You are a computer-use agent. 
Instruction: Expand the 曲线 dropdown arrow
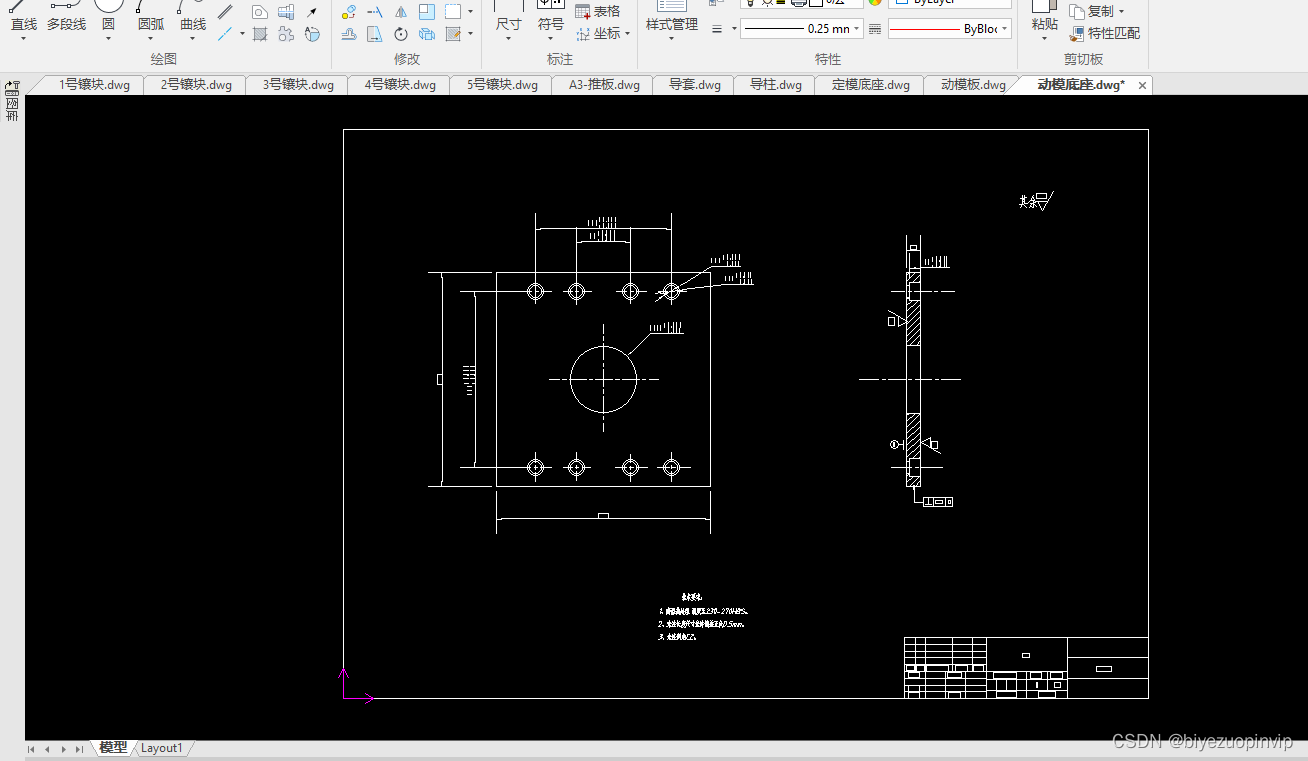click(x=193, y=39)
